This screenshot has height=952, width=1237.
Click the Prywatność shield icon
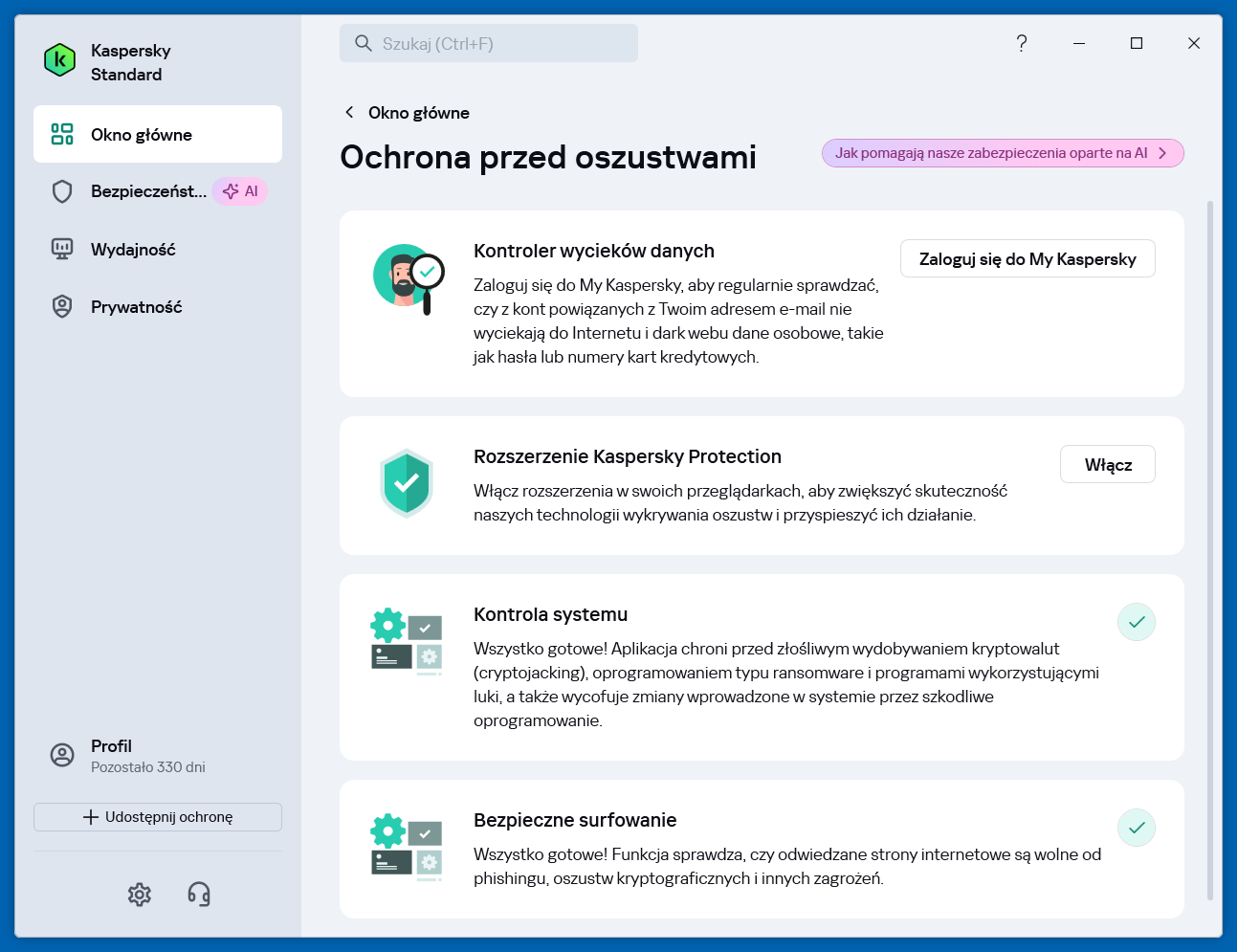[x=62, y=306]
